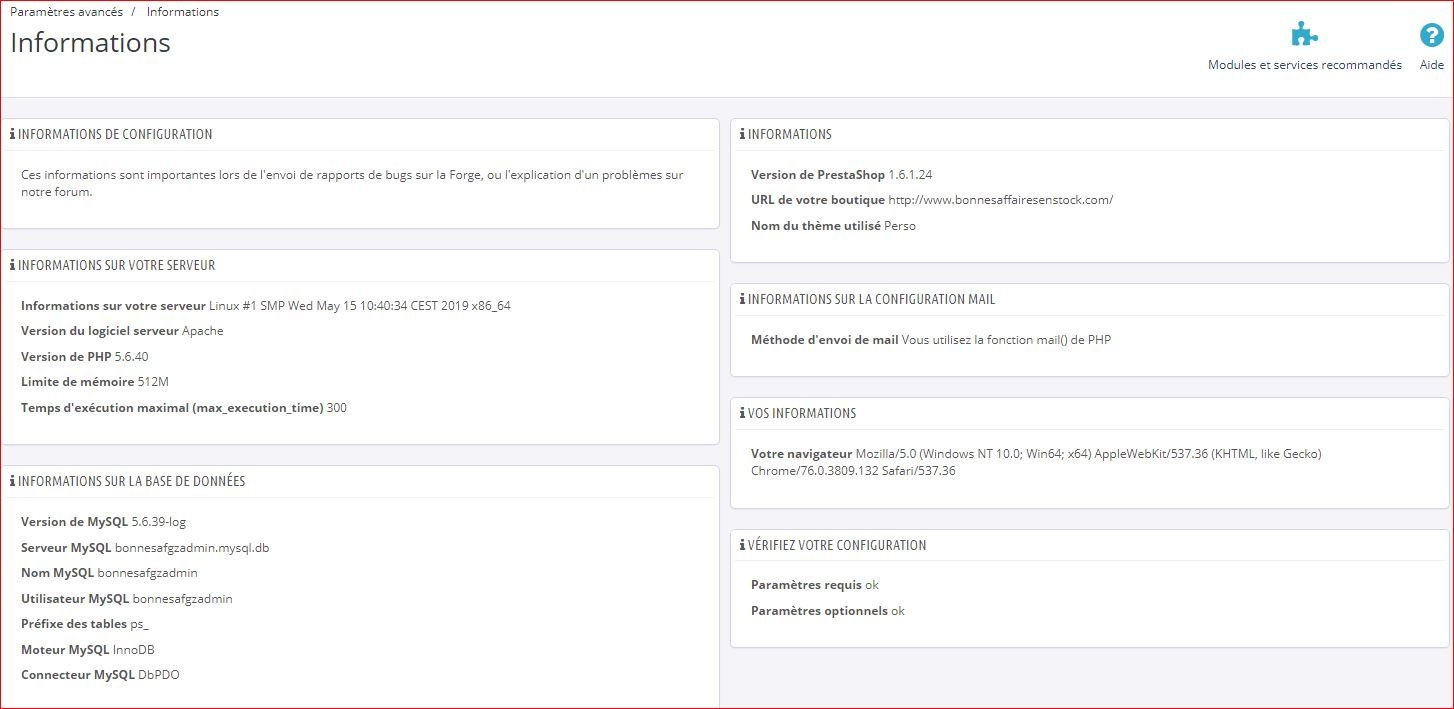This screenshot has height=709, width=1454.
Task: Click Vérifiez votre configuration heading
Action: (837, 545)
